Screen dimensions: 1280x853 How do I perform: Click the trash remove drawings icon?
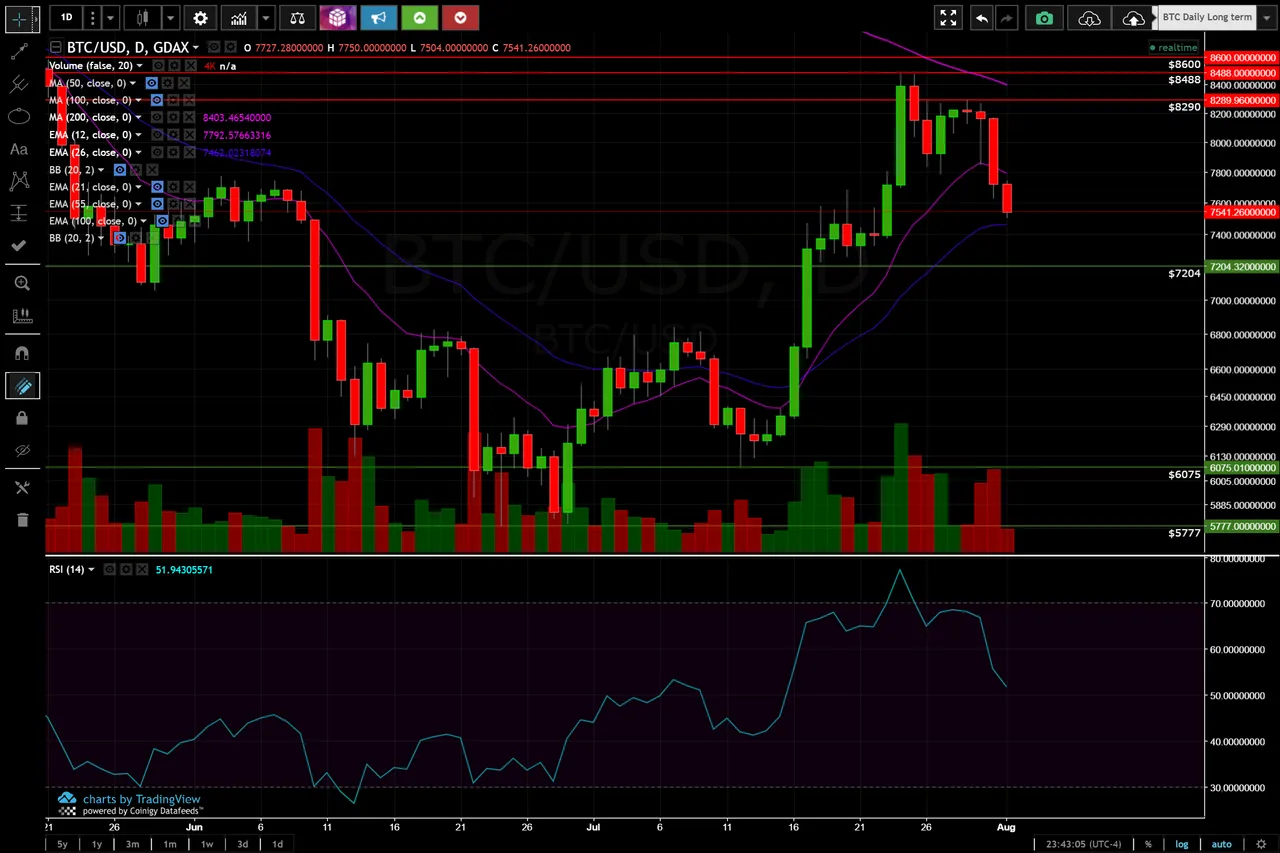(21, 519)
